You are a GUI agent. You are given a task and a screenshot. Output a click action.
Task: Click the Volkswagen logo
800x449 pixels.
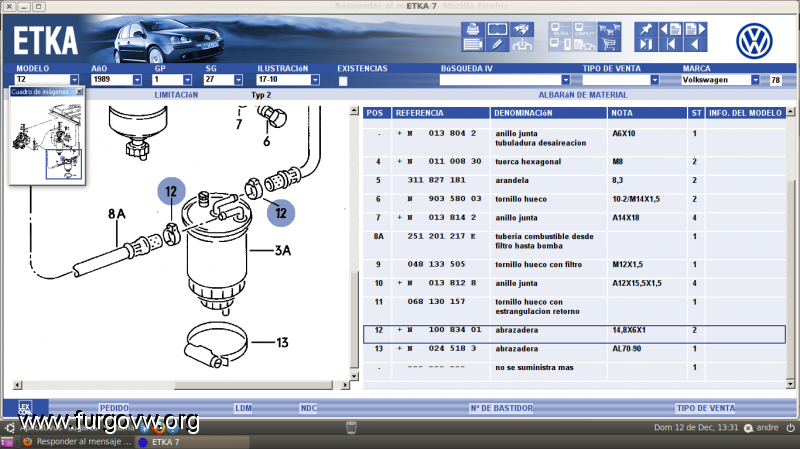point(754,41)
